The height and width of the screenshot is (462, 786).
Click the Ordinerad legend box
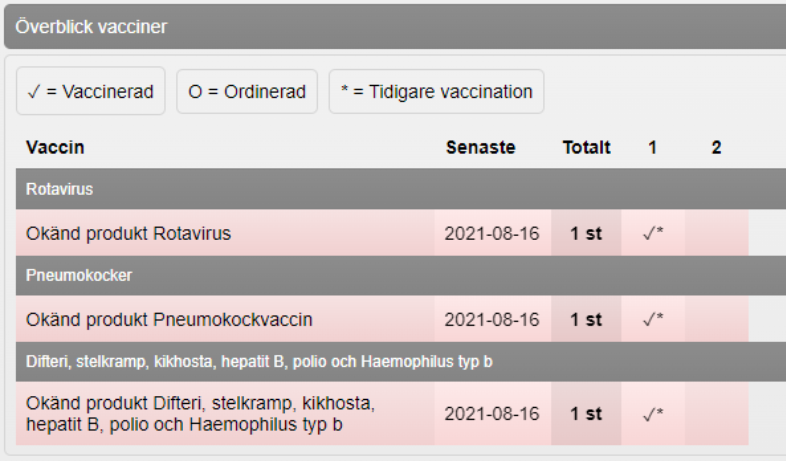pos(247,92)
